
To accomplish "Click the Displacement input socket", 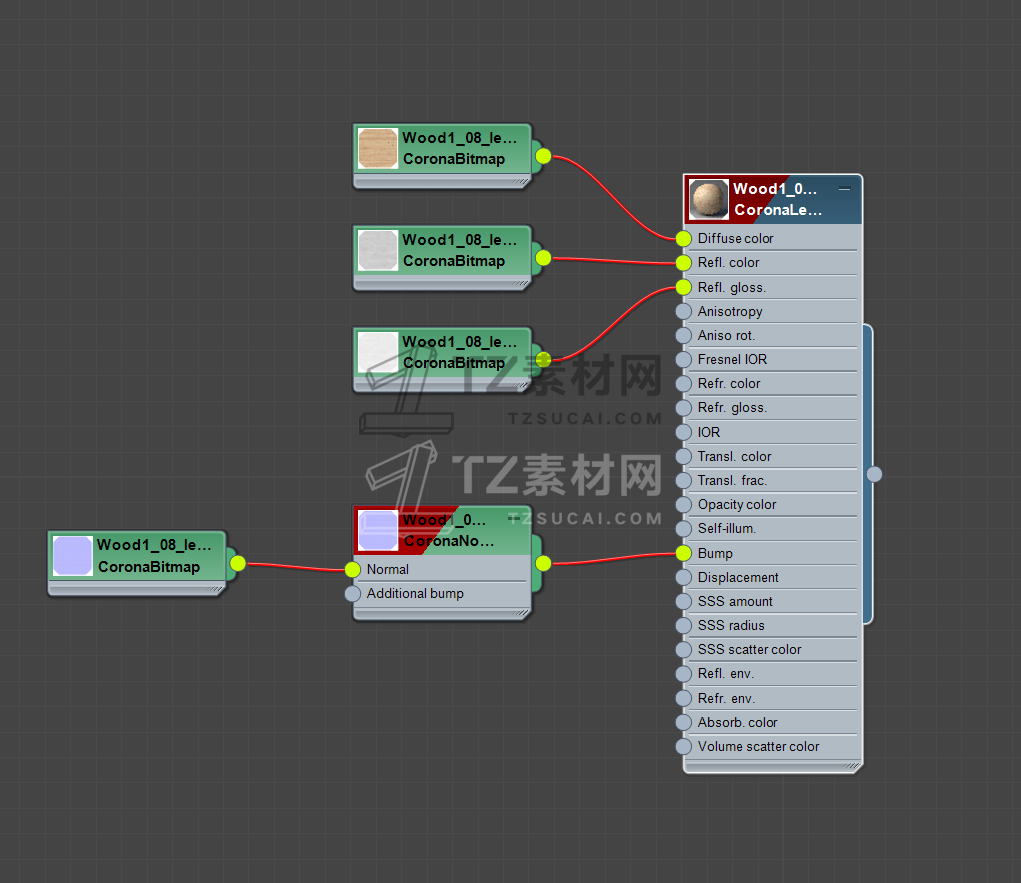I will pyautogui.click(x=683, y=578).
